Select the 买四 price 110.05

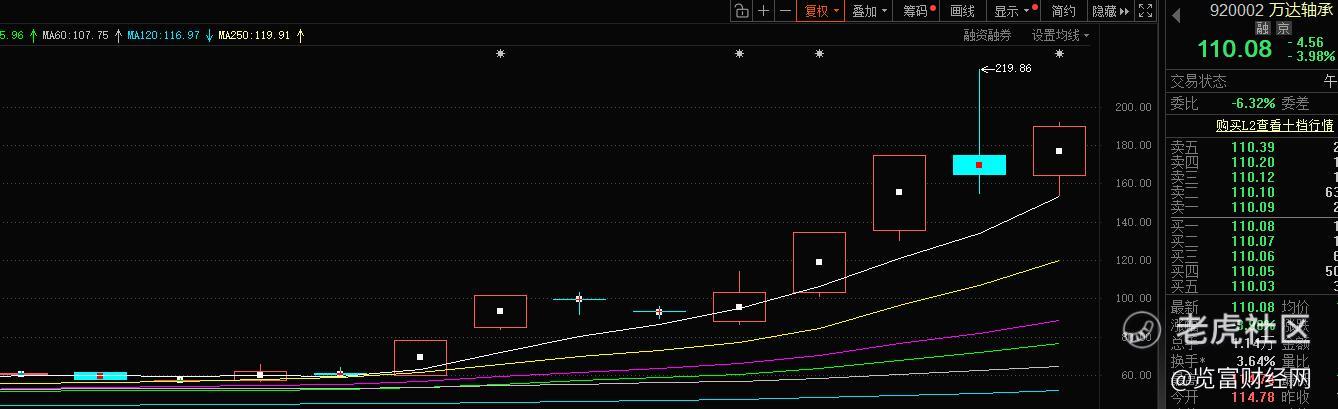pyautogui.click(x=1251, y=271)
